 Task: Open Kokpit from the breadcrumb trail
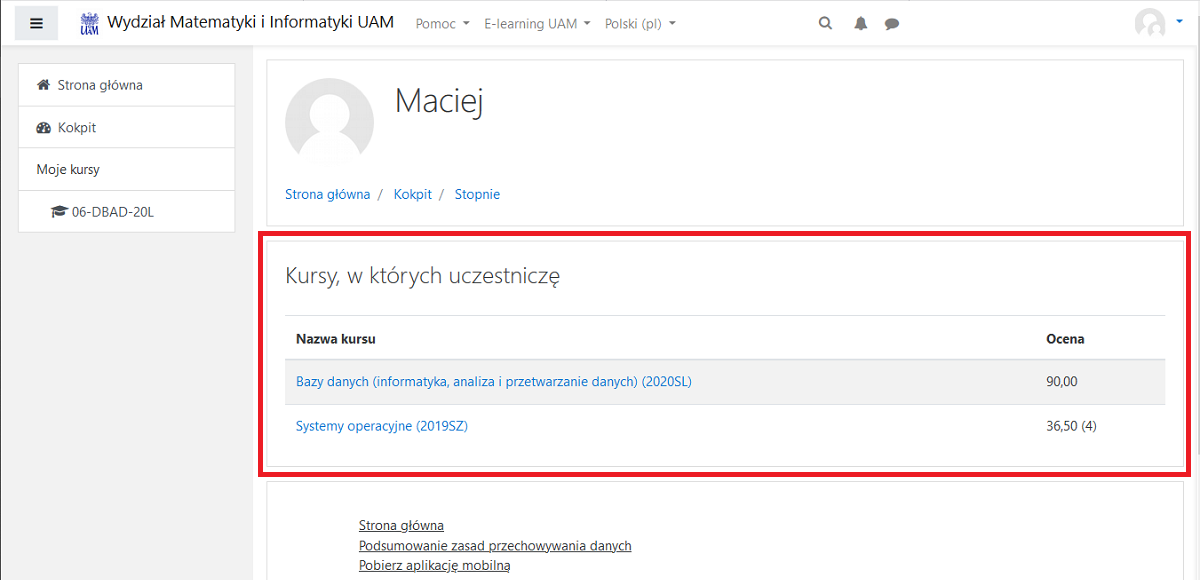pos(412,193)
